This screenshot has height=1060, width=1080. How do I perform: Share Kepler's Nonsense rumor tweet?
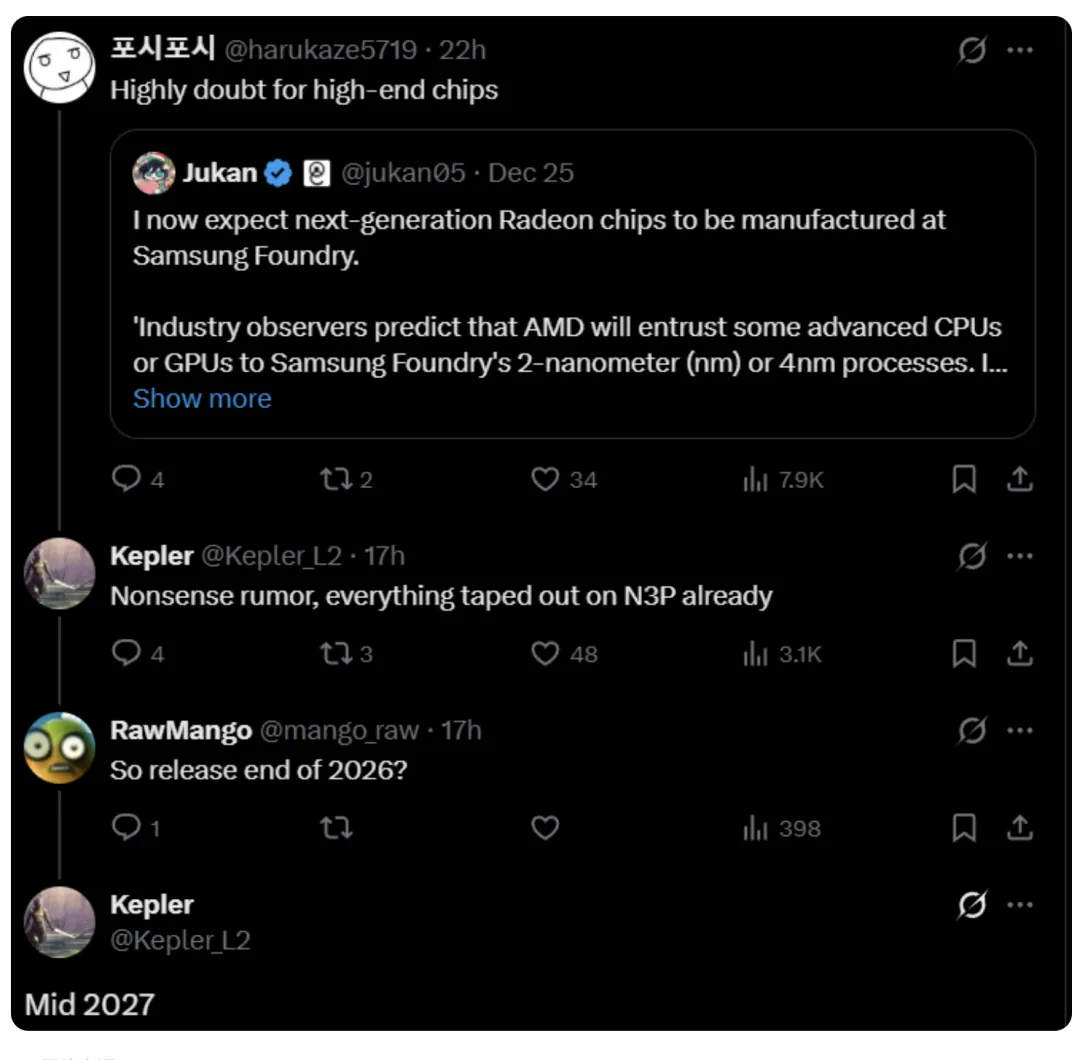coord(1019,654)
